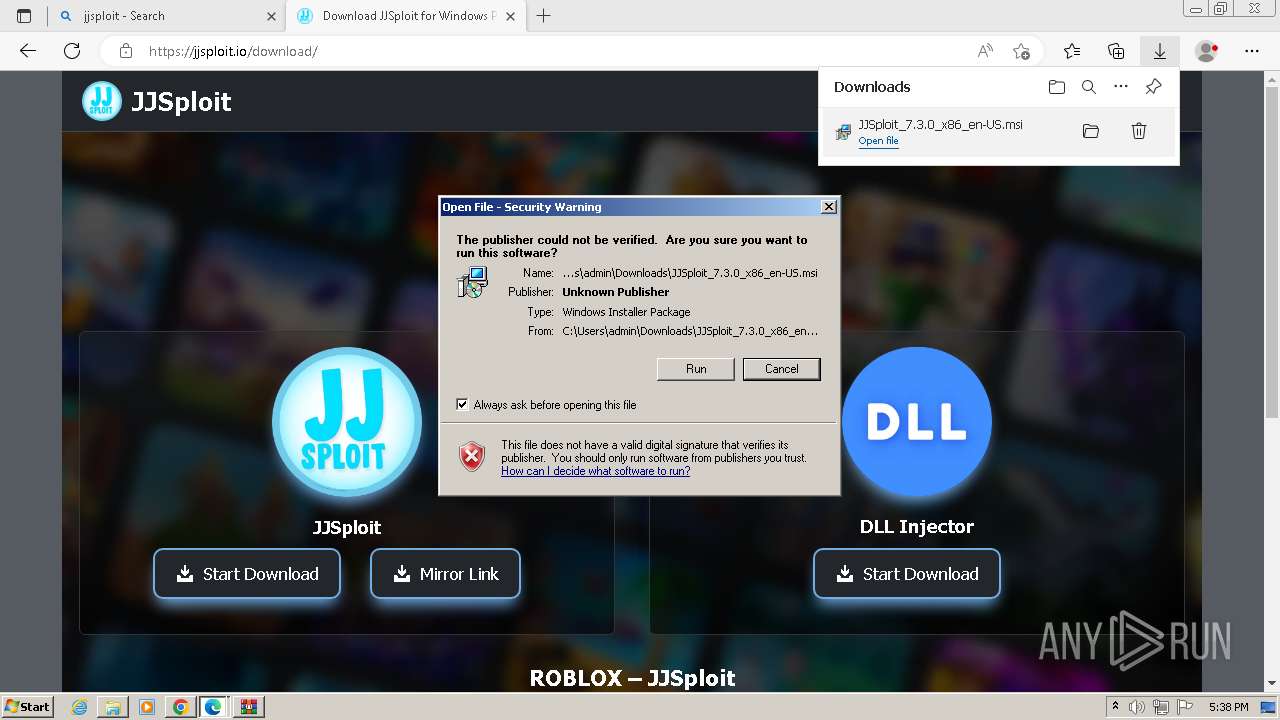Image resolution: width=1280 pixels, height=720 pixels.
Task: Click the taskbar clock 5:38 PM
Action: [1228, 707]
